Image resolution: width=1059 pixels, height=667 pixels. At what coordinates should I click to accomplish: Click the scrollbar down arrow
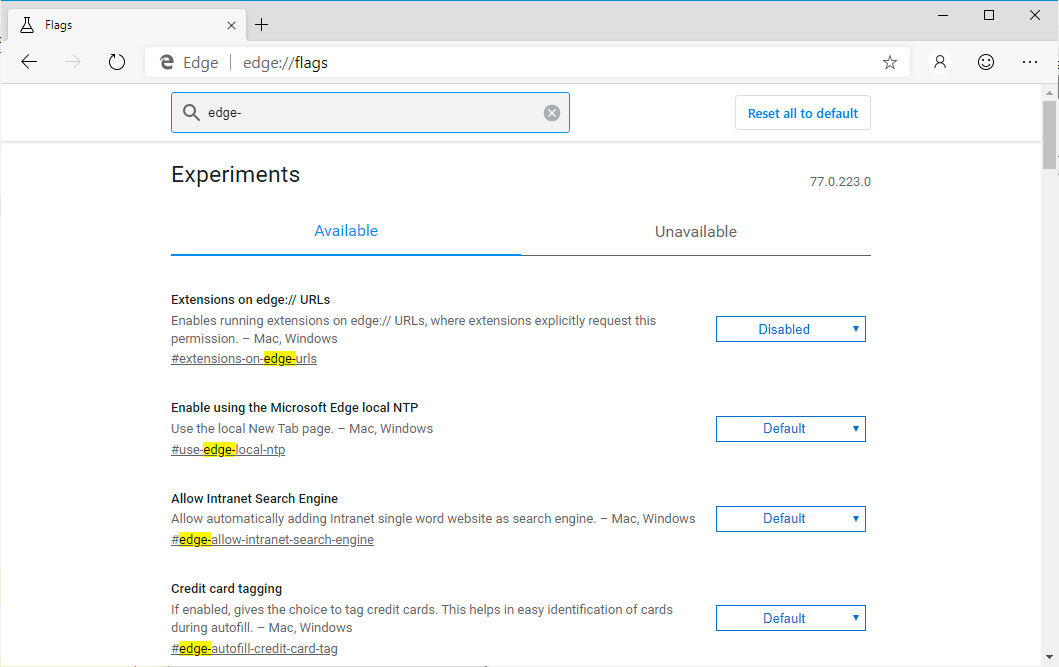(x=1049, y=657)
